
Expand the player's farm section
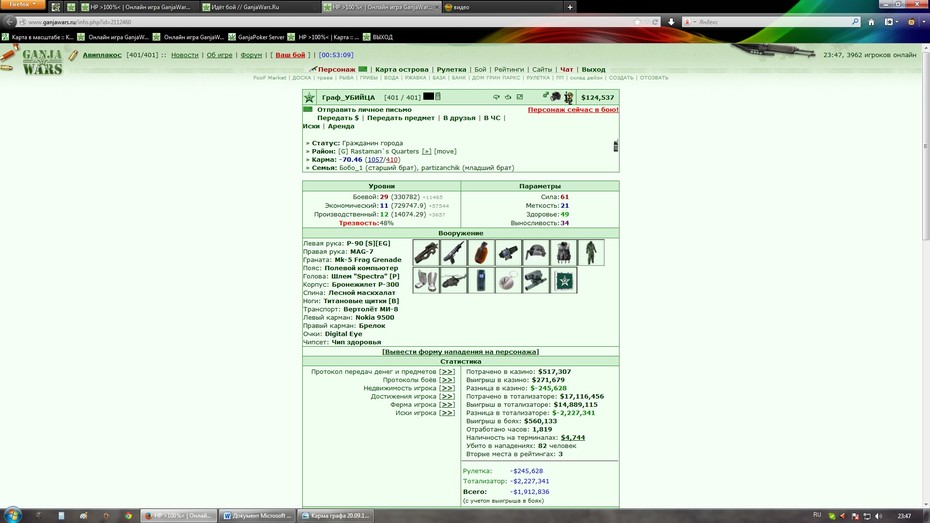coord(447,405)
